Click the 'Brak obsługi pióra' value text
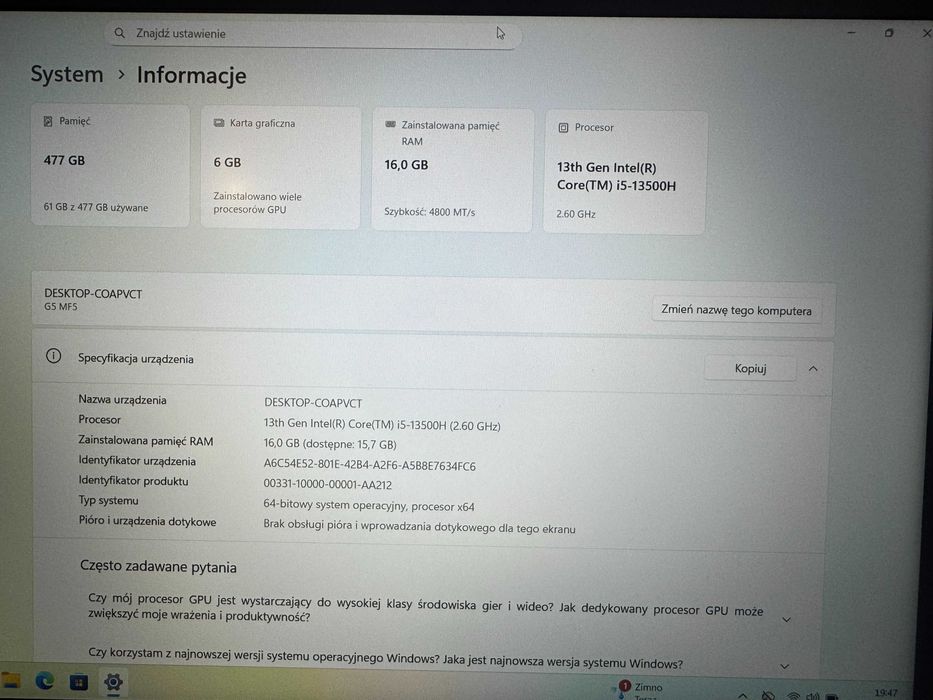This screenshot has height=700, width=933. point(419,527)
